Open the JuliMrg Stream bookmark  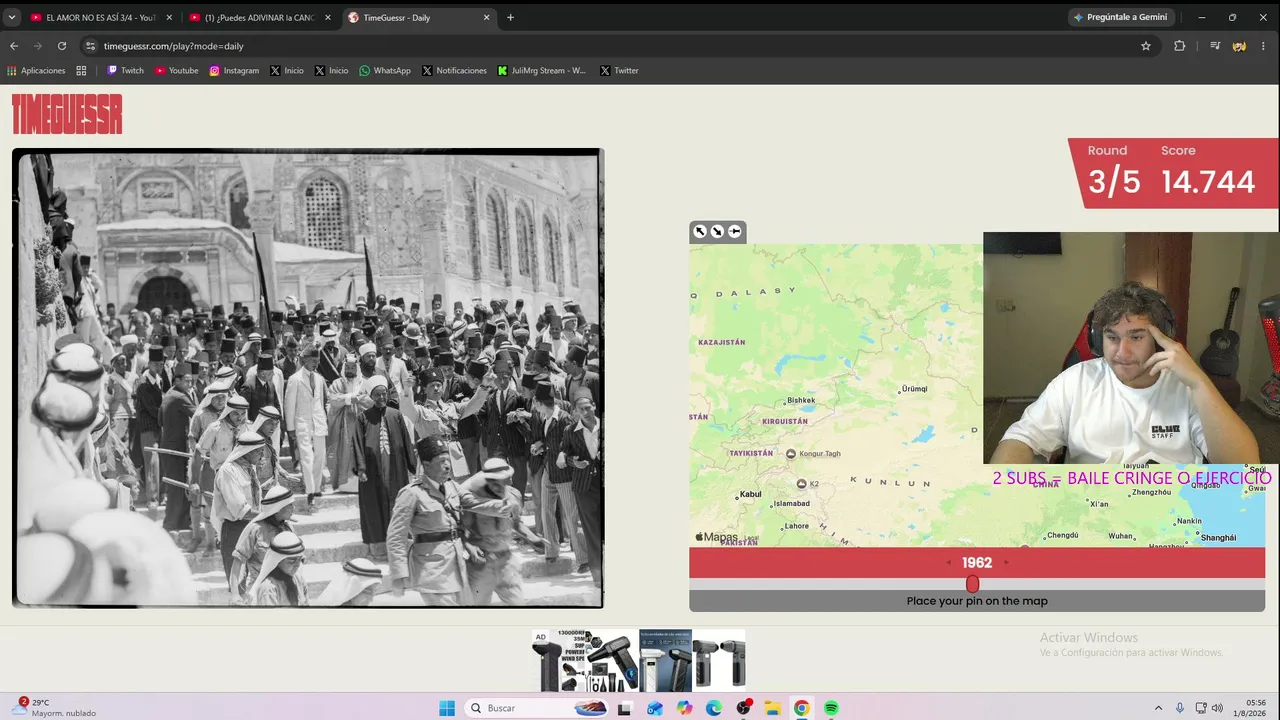tap(542, 71)
